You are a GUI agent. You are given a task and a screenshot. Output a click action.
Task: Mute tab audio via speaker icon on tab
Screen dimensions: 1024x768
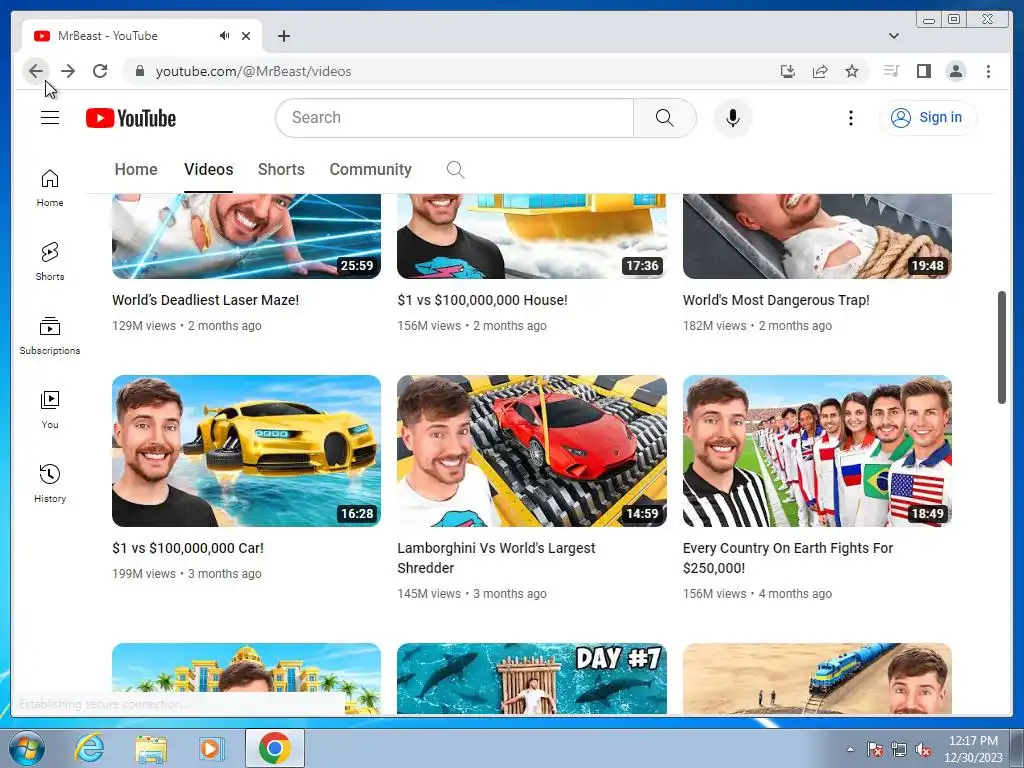[x=224, y=36]
